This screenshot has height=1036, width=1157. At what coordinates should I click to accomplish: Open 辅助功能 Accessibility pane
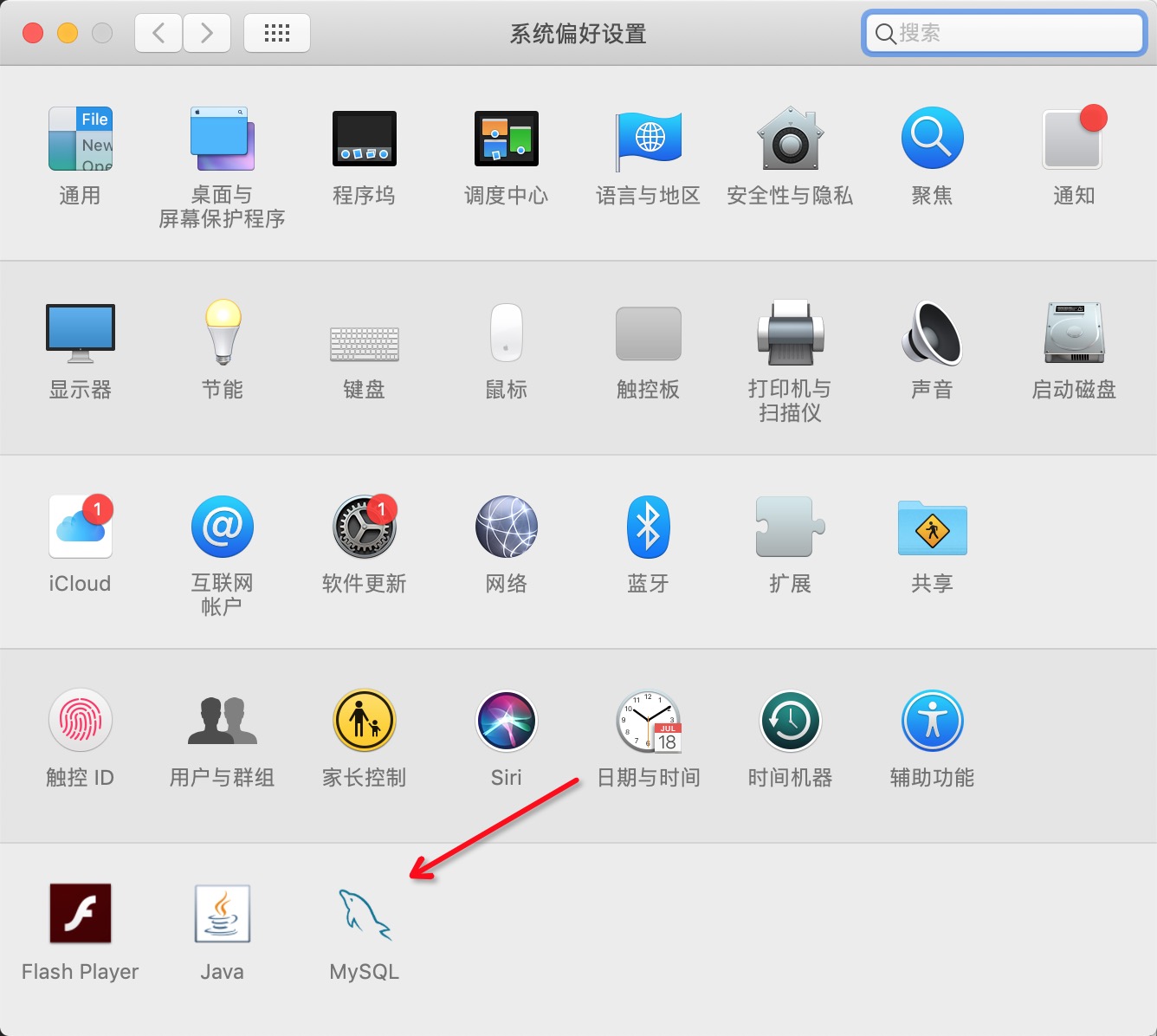pos(933,721)
